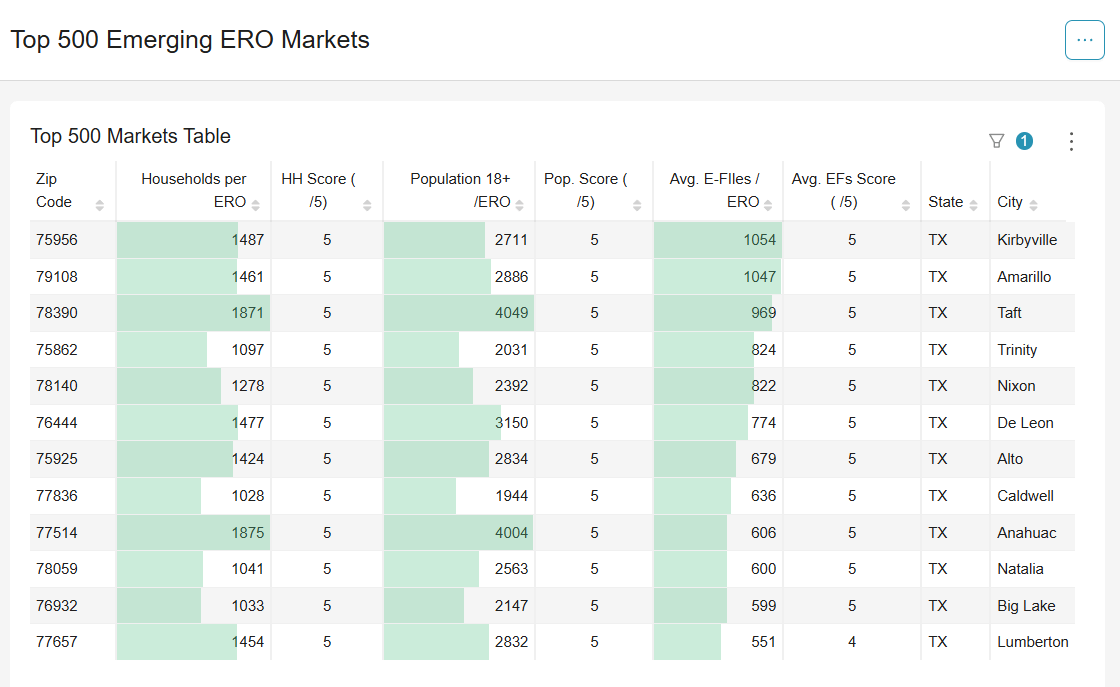Select zip code 75925 cell
Screen dimensions: 1120x687
coord(72,458)
